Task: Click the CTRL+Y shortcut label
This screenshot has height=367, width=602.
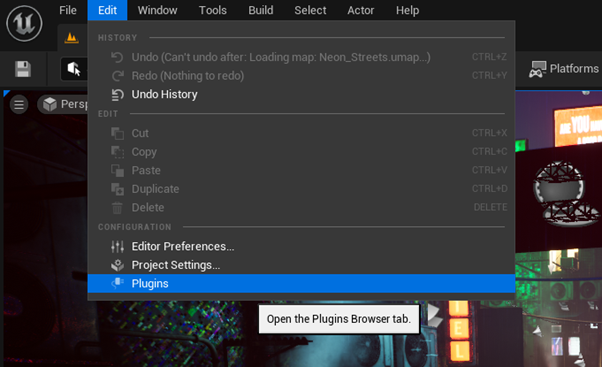Action: pyautogui.click(x=489, y=76)
